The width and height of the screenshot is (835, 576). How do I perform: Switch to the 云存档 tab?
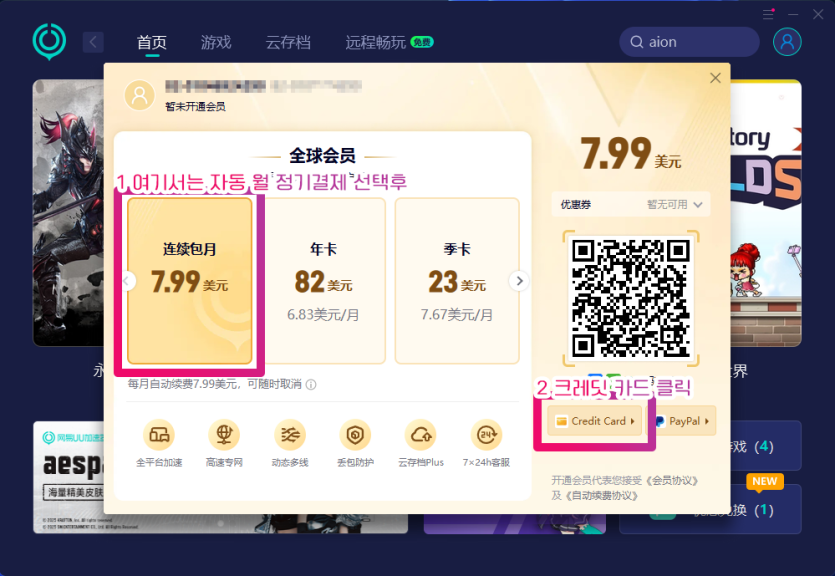click(288, 42)
